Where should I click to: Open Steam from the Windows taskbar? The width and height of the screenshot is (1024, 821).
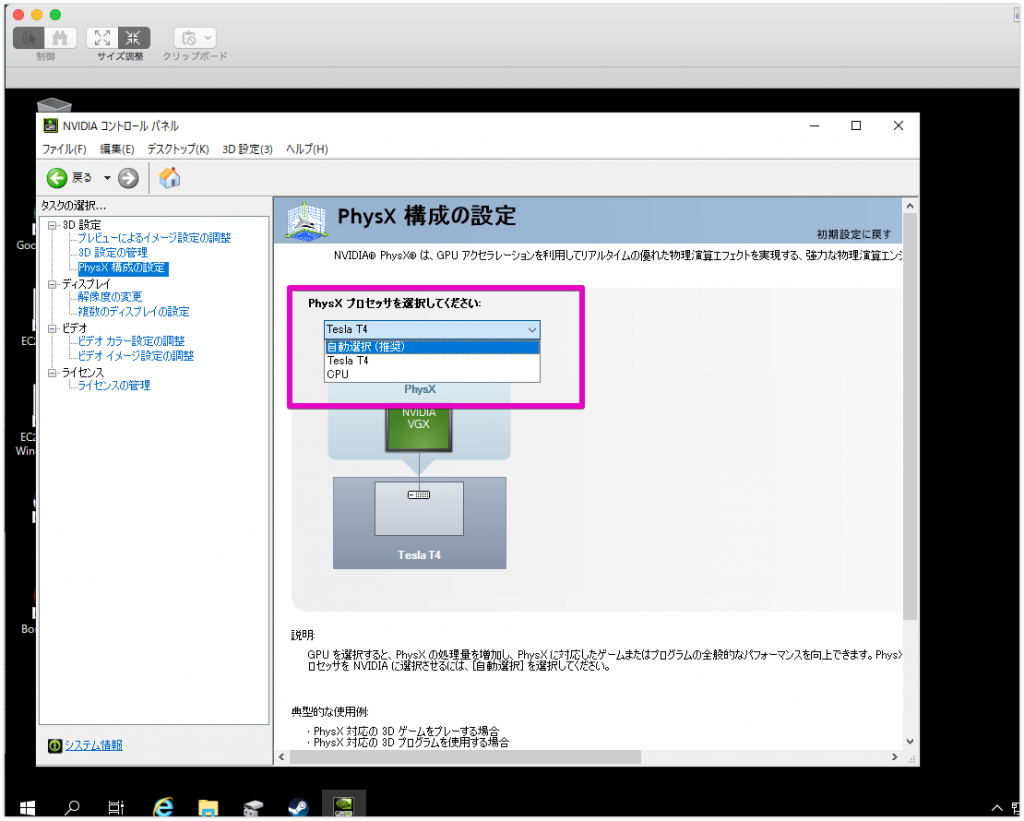[x=298, y=806]
